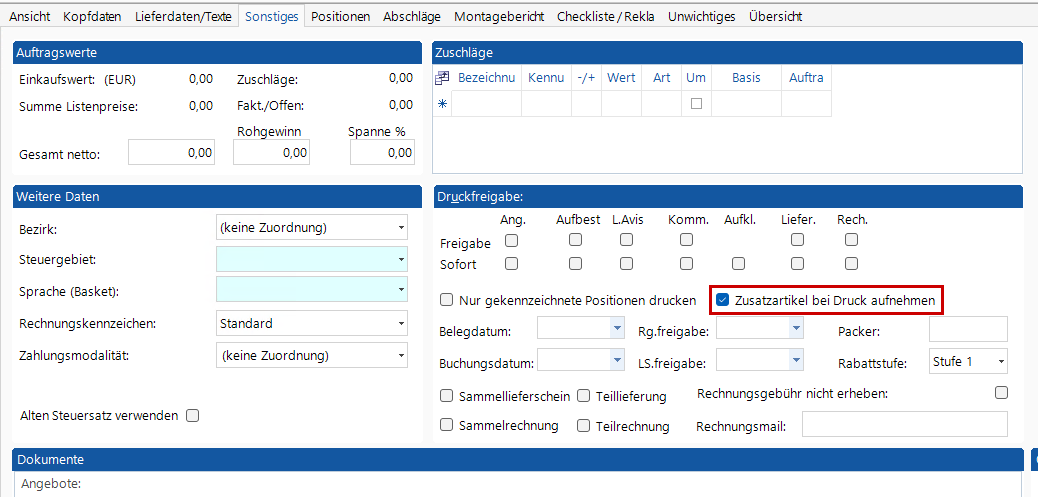The width and height of the screenshot is (1038, 497).
Task: Tick the Freigabe checkbox under Ang.
Action: tap(511, 240)
